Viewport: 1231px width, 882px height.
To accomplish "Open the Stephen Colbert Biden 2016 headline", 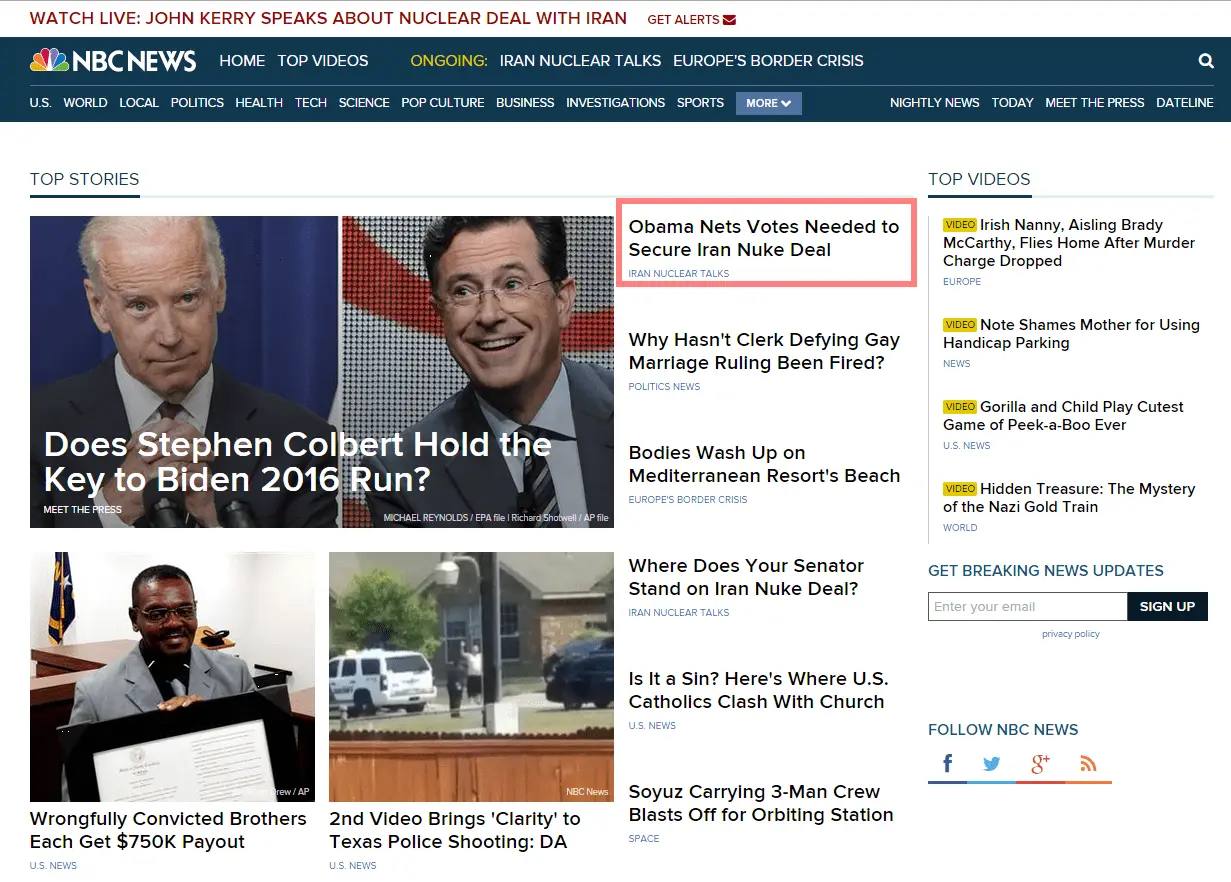I will [298, 462].
